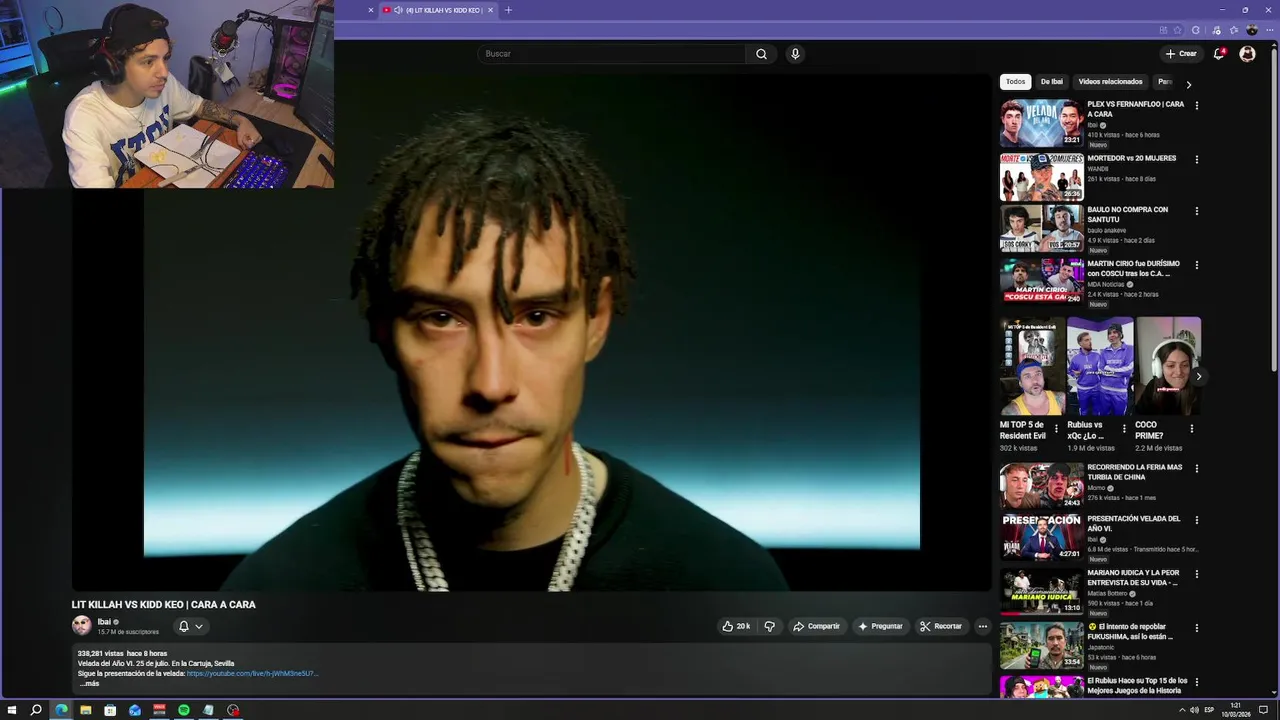
Task: Open Ibai channel name link
Action: point(104,622)
